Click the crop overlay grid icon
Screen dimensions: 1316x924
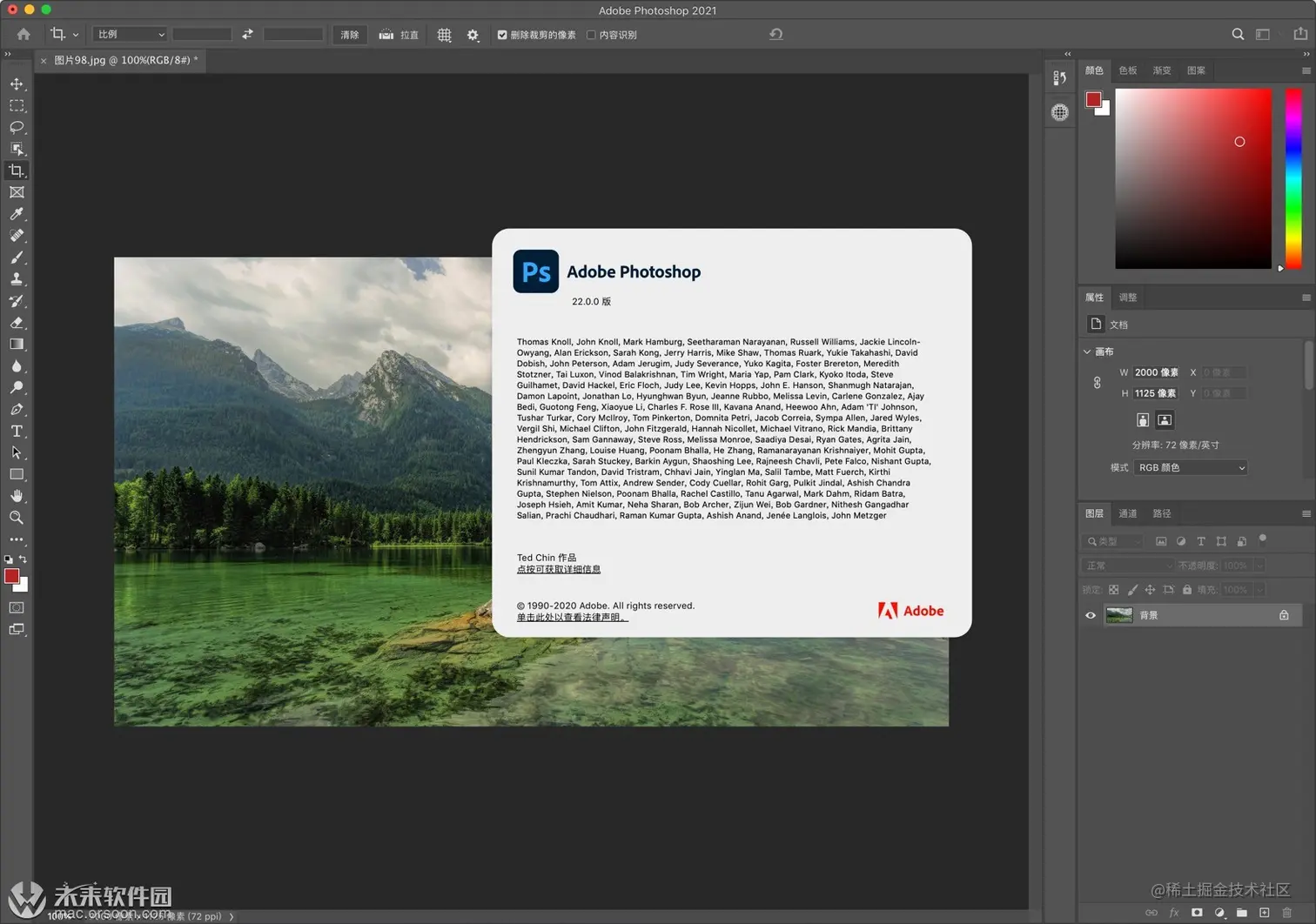[444, 35]
